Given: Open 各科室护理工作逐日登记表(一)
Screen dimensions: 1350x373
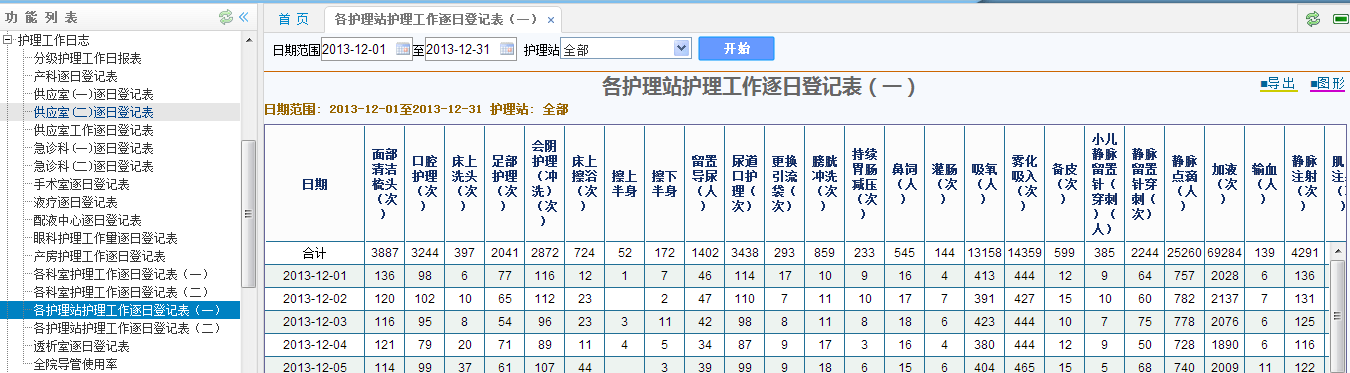Looking at the screenshot, I should pos(121,274).
